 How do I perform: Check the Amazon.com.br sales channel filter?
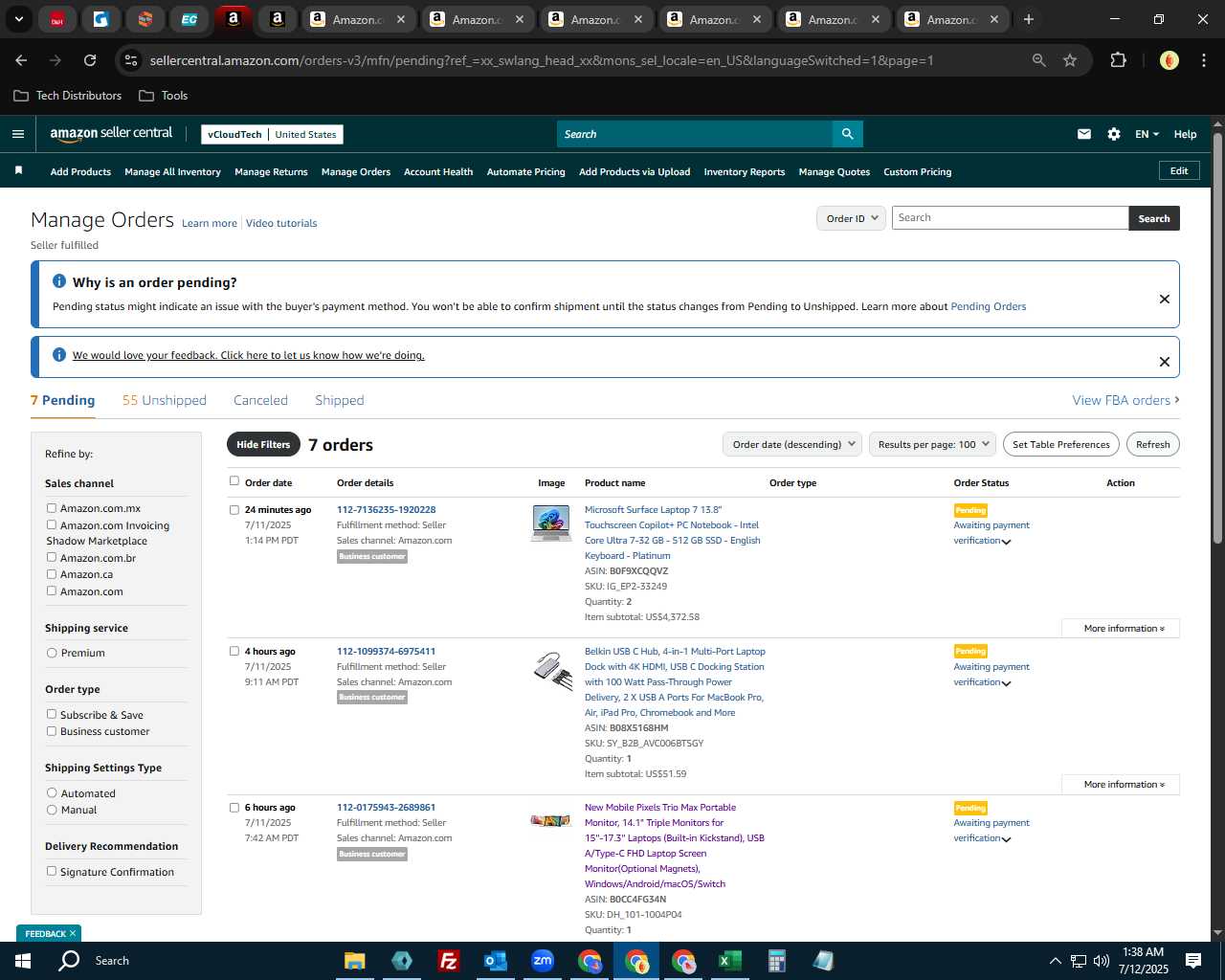pyautogui.click(x=52, y=557)
